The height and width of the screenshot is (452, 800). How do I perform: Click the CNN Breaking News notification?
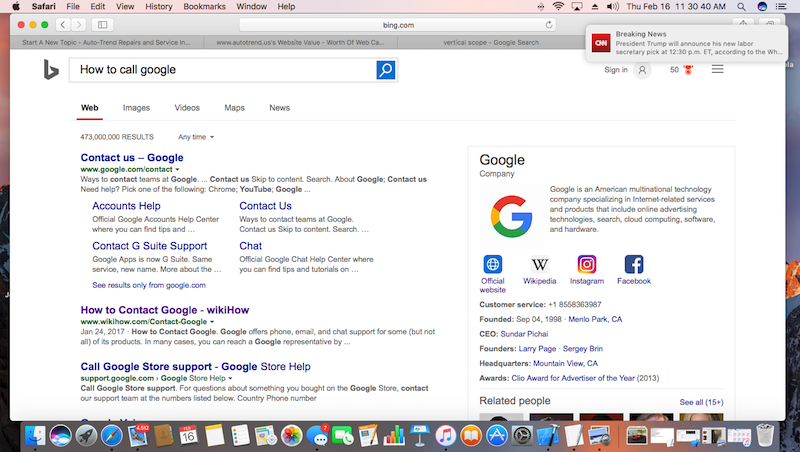687,43
